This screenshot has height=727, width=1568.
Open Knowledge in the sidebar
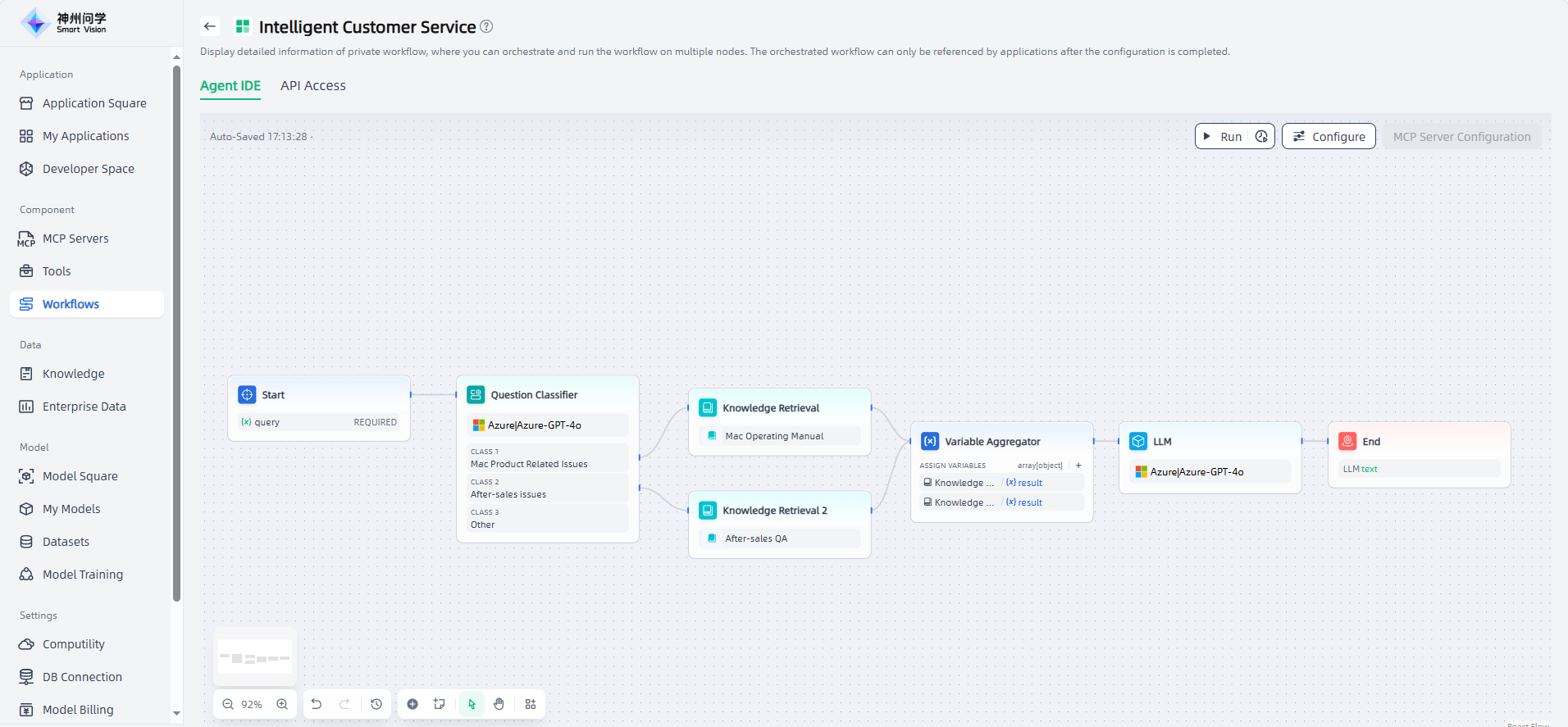(73, 374)
